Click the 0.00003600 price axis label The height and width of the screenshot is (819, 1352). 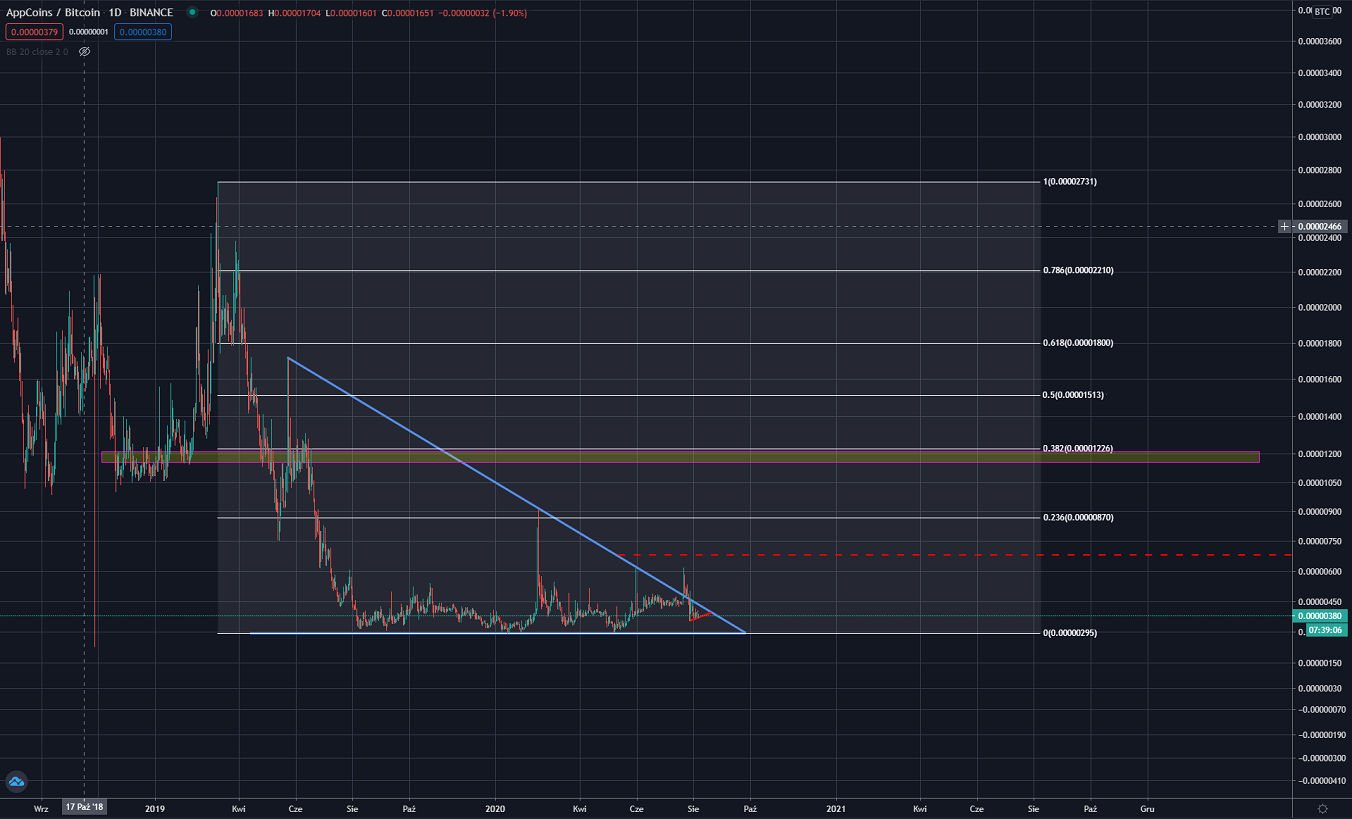click(1320, 41)
